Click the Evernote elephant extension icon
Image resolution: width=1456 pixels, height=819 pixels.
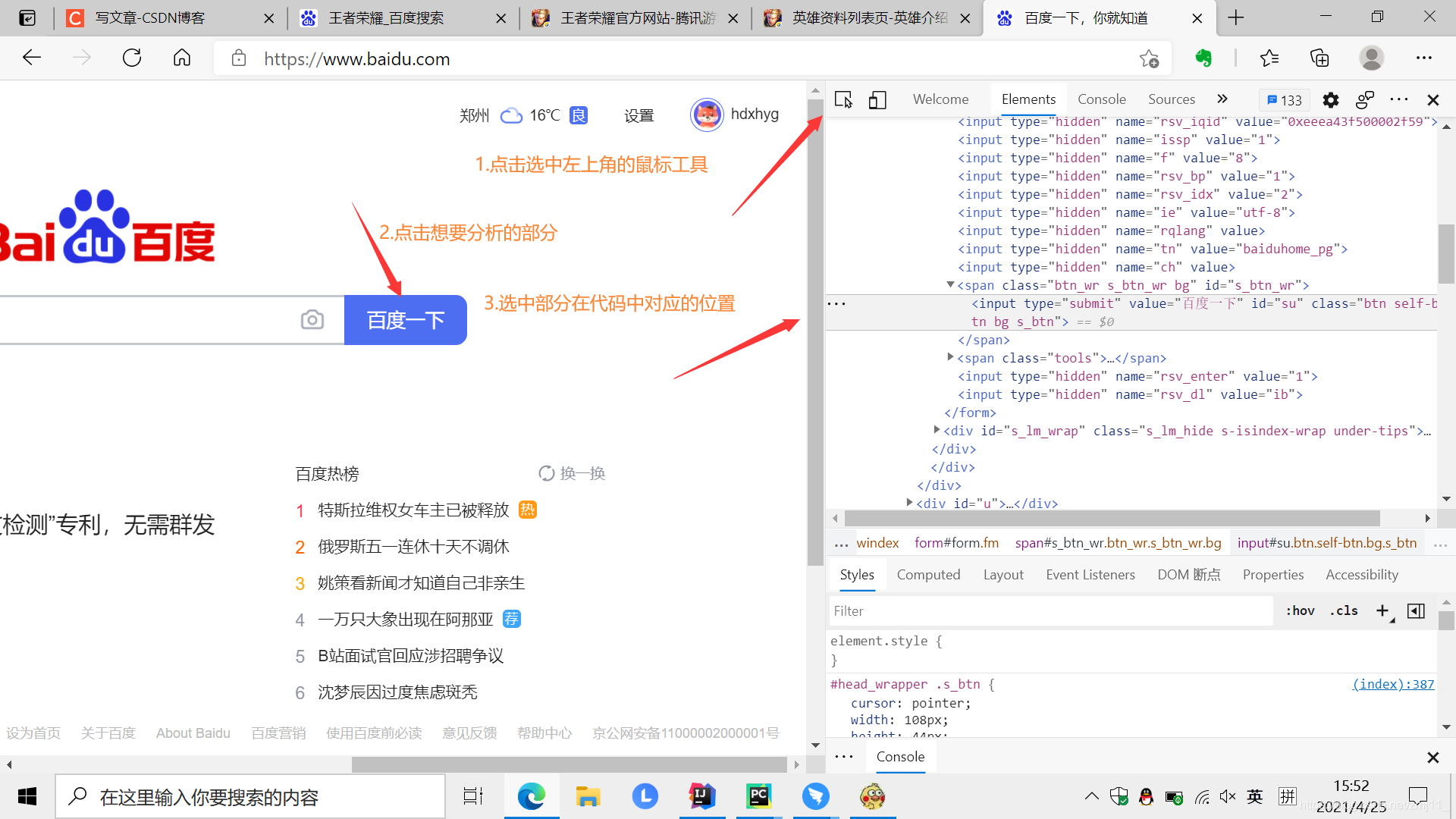[1203, 58]
